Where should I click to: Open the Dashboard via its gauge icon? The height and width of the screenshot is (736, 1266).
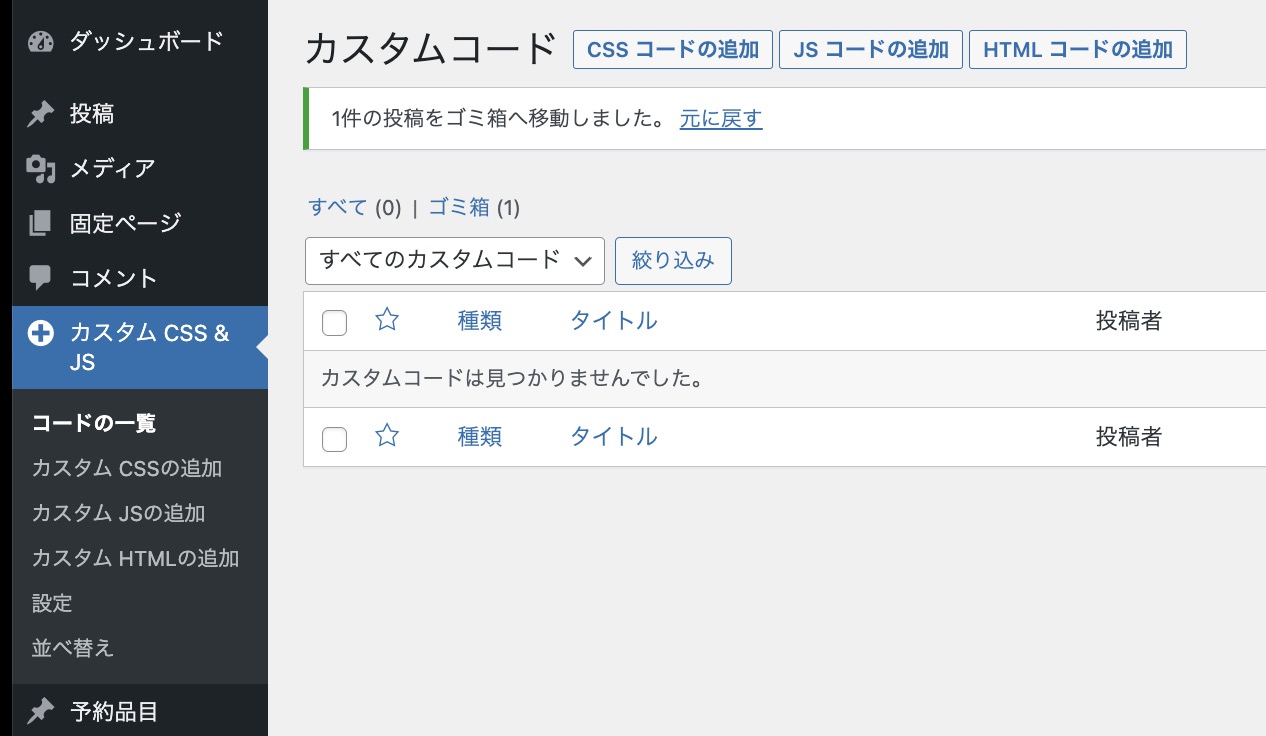point(40,40)
